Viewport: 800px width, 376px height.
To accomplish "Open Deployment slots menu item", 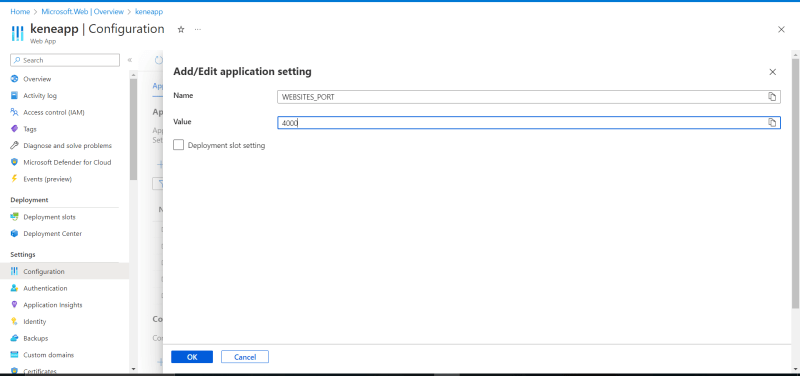I will (x=49, y=217).
